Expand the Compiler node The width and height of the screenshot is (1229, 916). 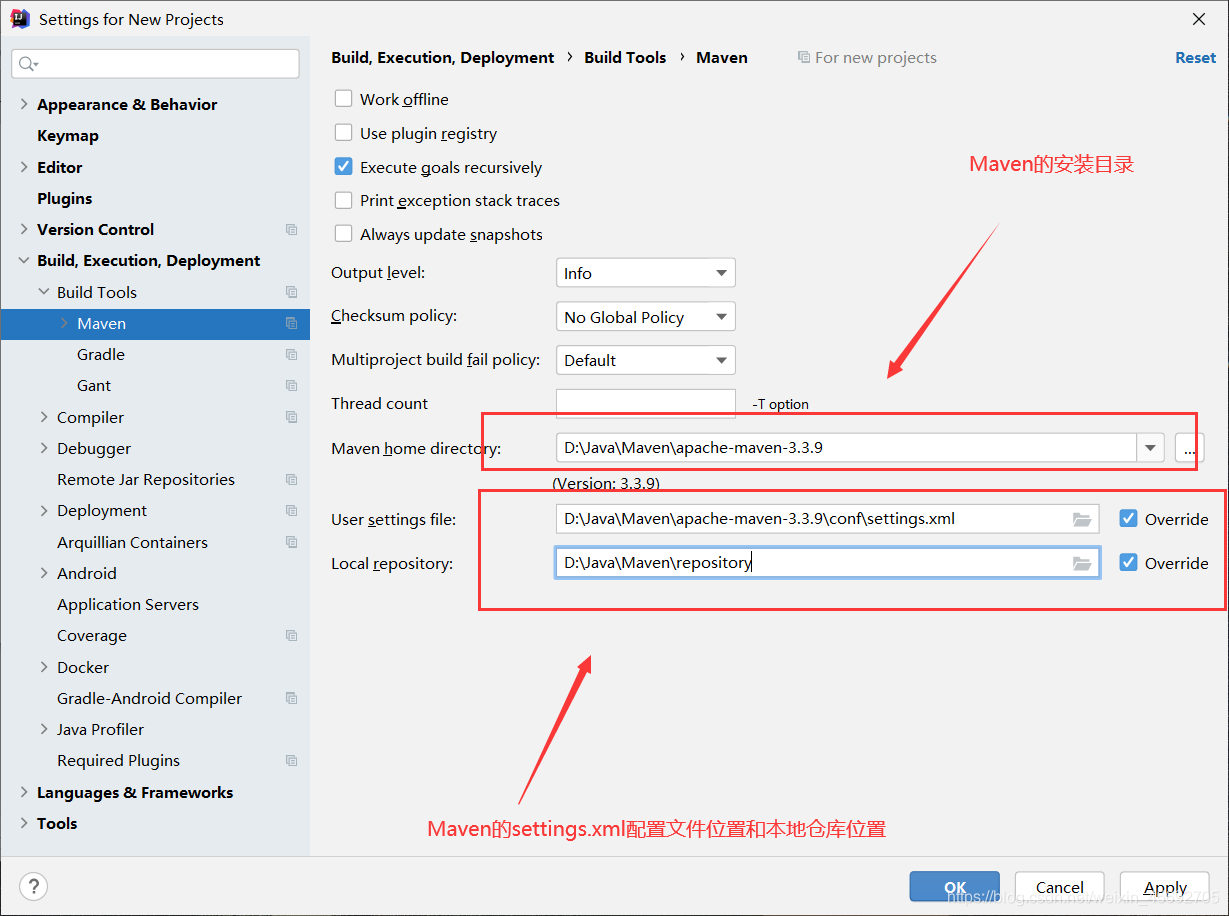(44, 417)
